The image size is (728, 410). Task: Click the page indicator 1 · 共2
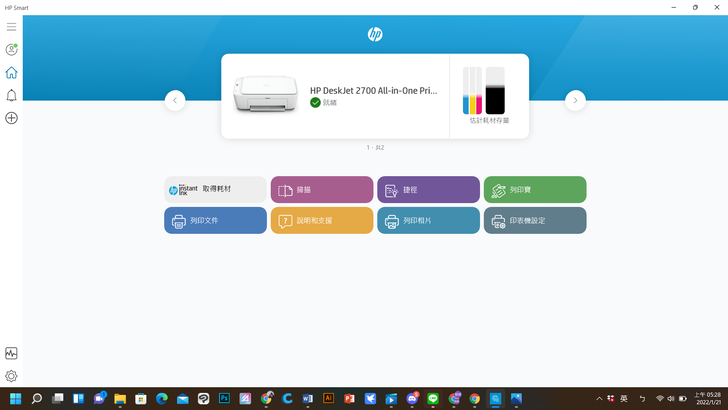[x=375, y=148]
